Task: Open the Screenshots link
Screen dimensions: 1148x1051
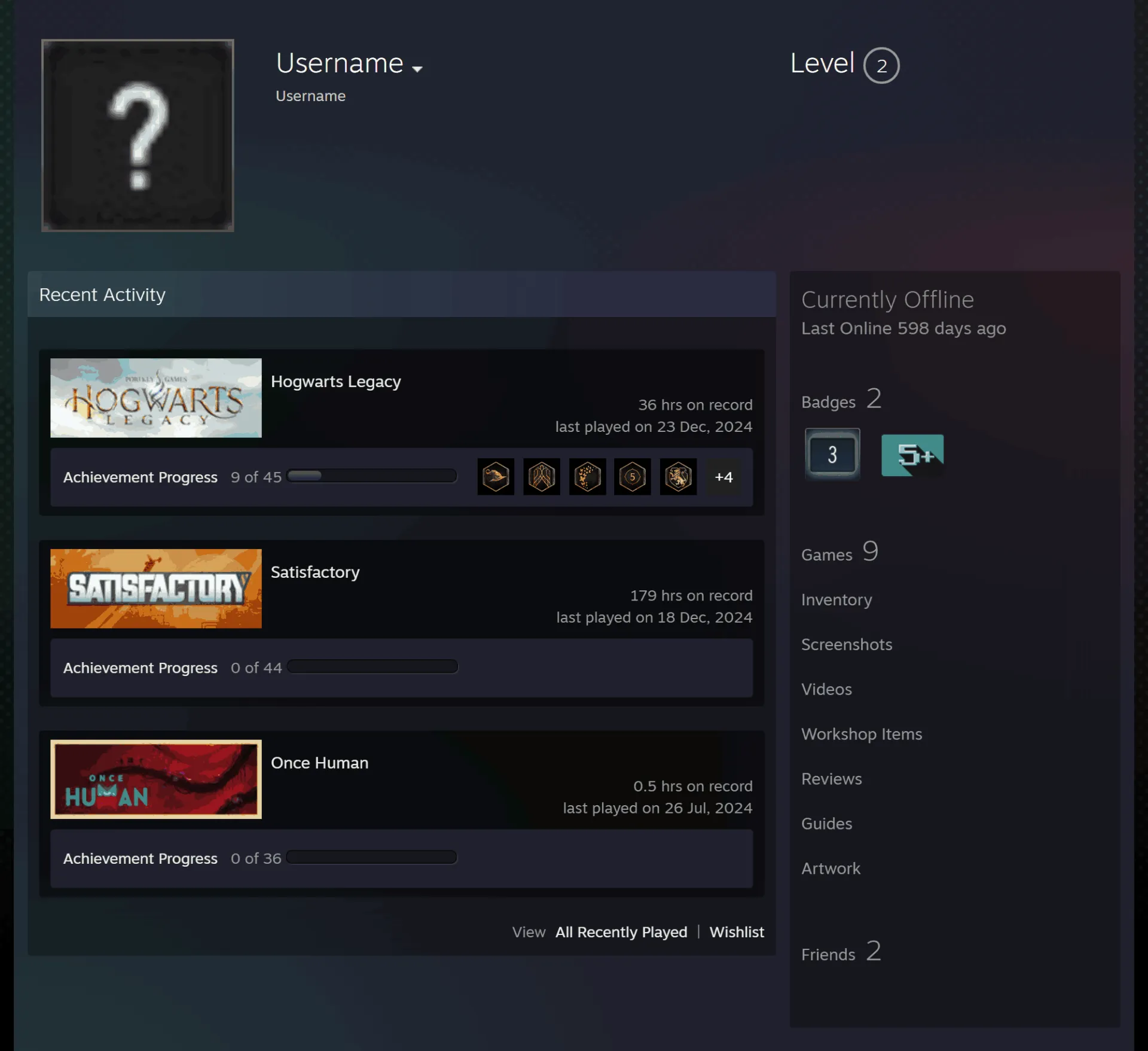Action: coord(847,644)
